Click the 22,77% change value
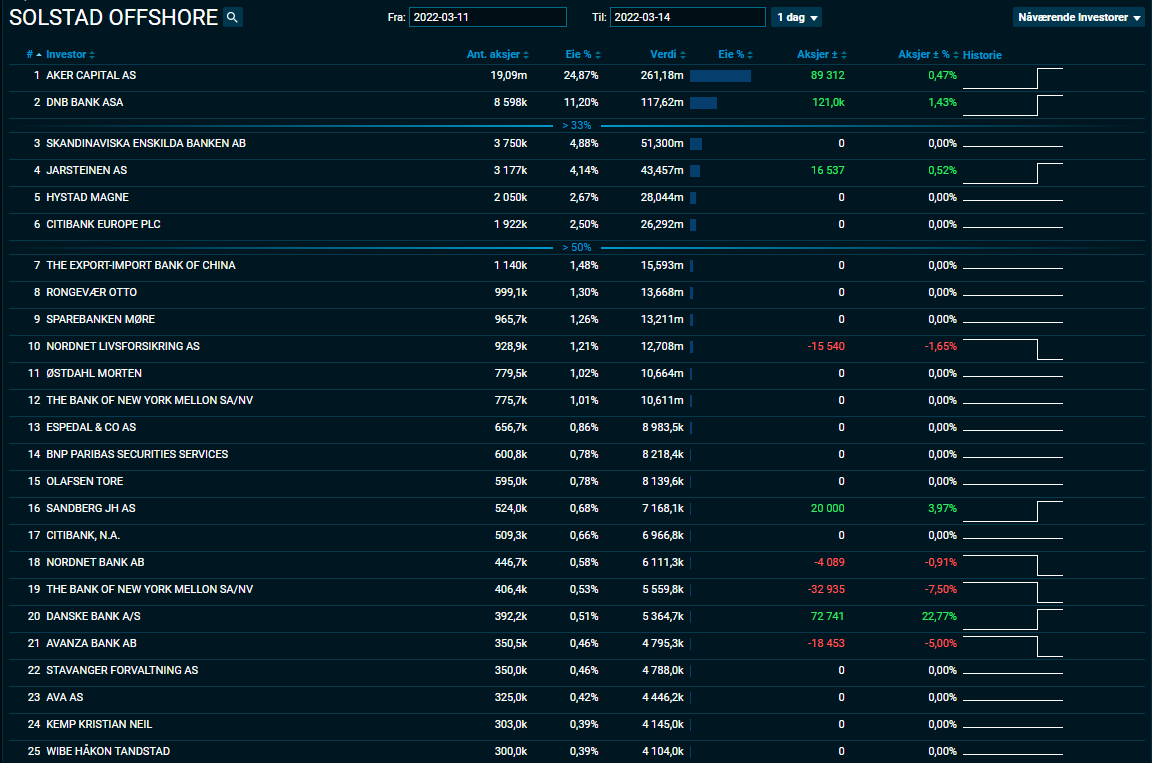 (939, 616)
